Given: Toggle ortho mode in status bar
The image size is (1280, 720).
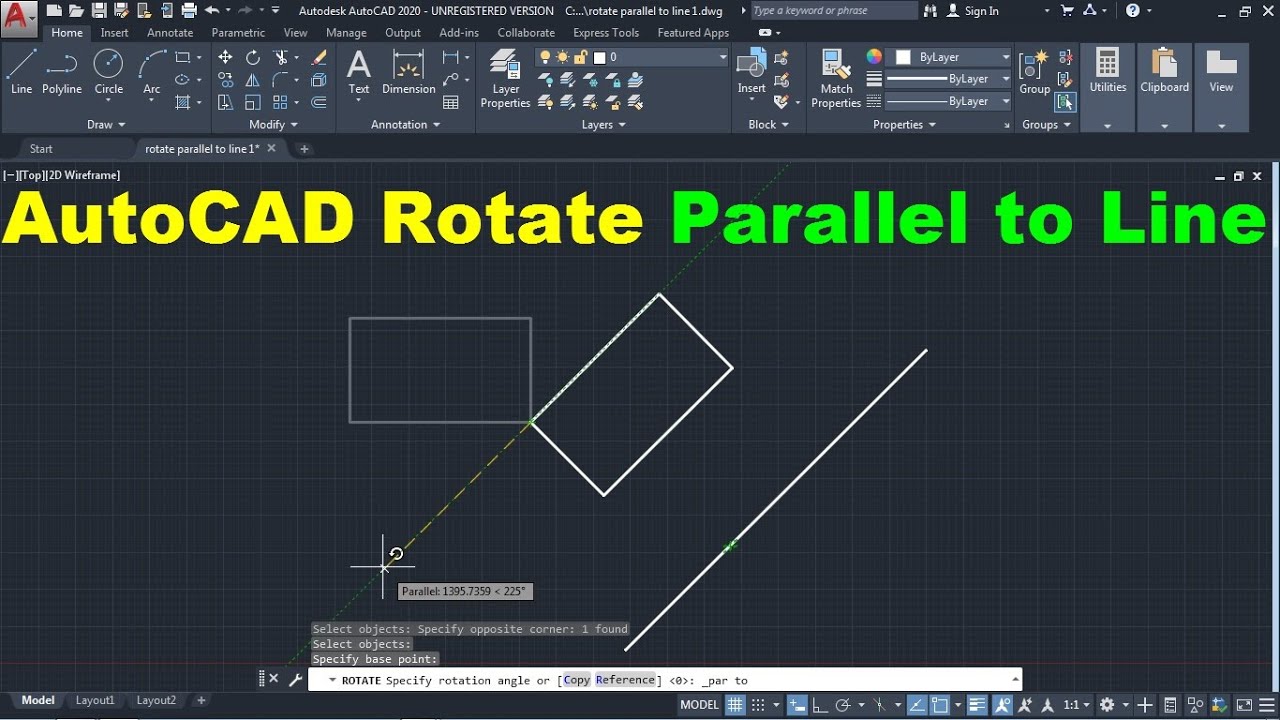Looking at the screenshot, I should pyautogui.click(x=821, y=704).
